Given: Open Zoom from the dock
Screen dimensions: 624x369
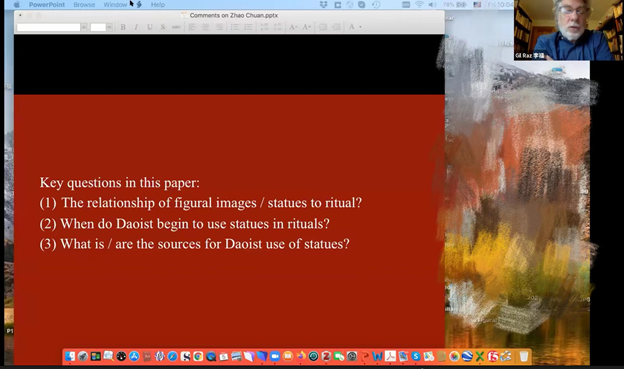Looking at the screenshot, I should (x=275, y=356).
